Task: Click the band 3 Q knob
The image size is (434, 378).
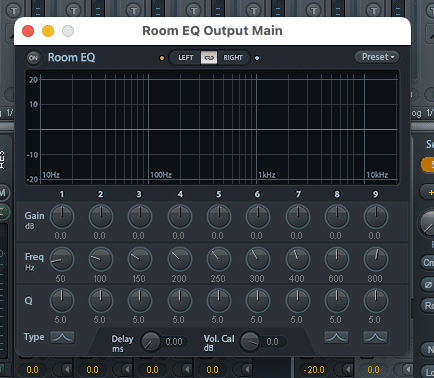Action: pos(140,300)
